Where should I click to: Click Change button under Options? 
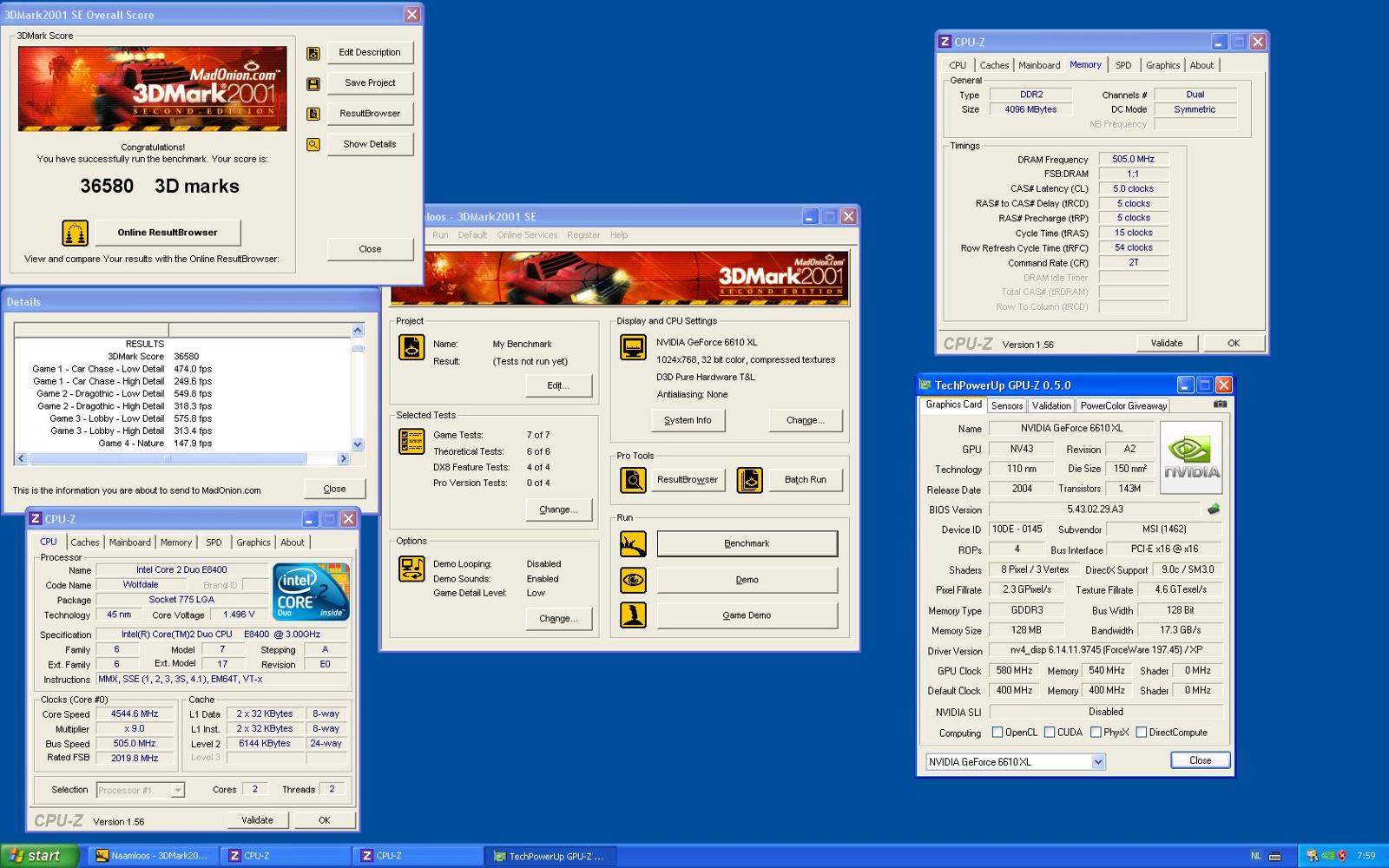(x=558, y=619)
